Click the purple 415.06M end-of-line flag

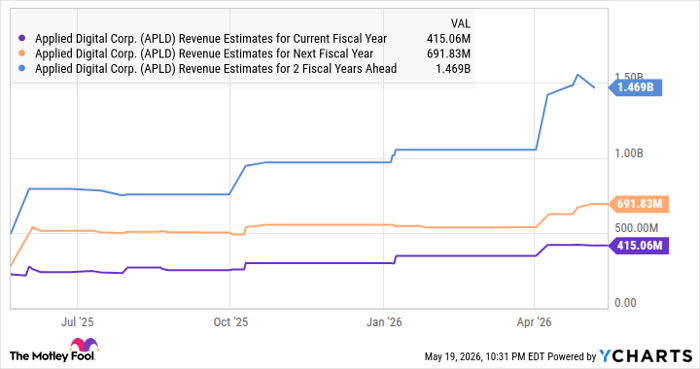(x=639, y=246)
